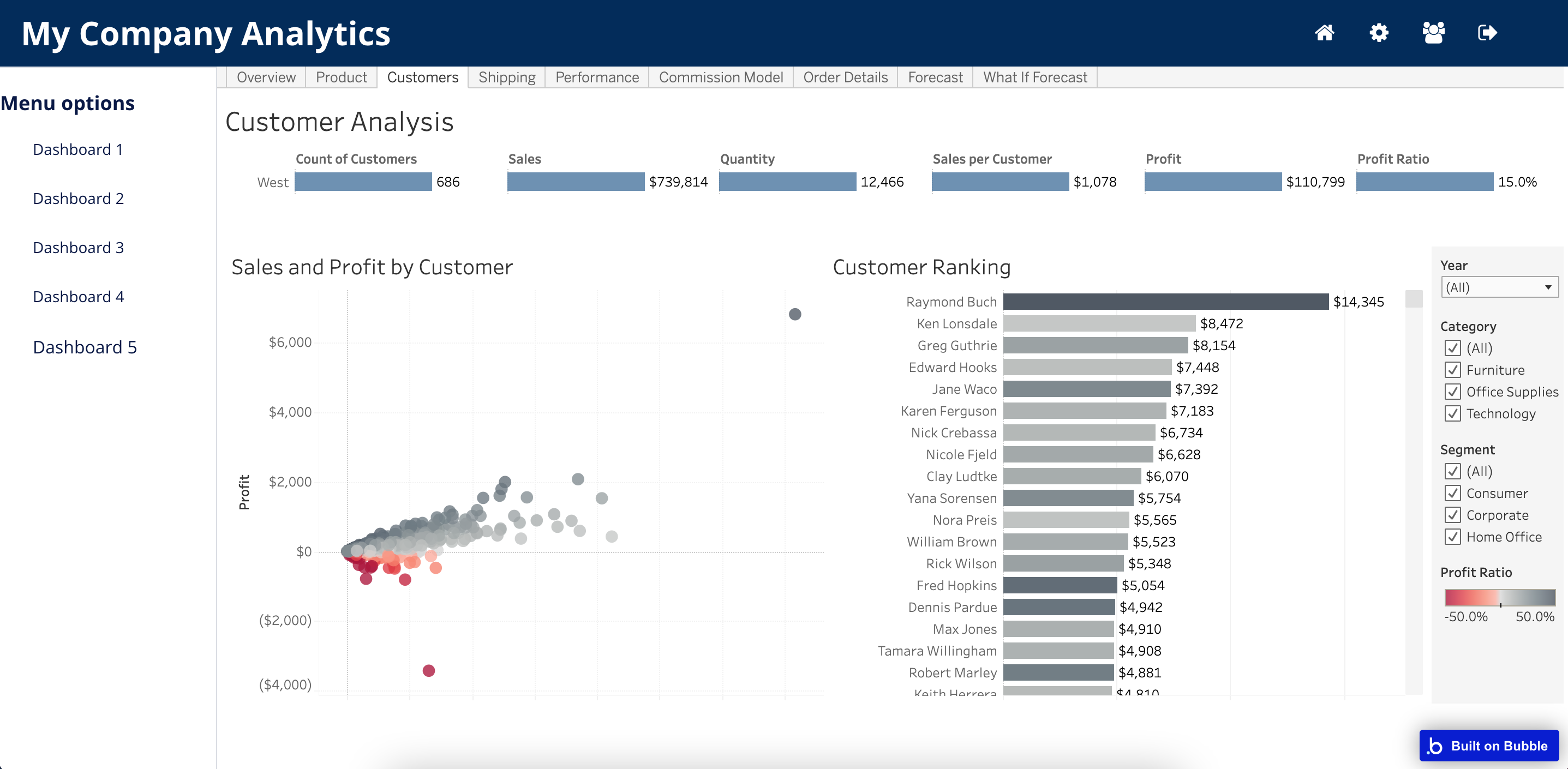Toggle the Consumer segment checkbox
1568x769 pixels.
click(x=1452, y=494)
